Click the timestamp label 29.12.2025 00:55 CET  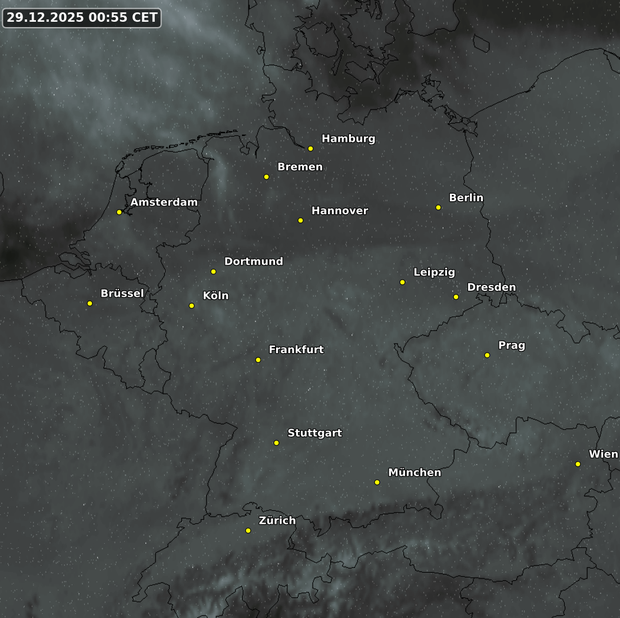[81, 17]
